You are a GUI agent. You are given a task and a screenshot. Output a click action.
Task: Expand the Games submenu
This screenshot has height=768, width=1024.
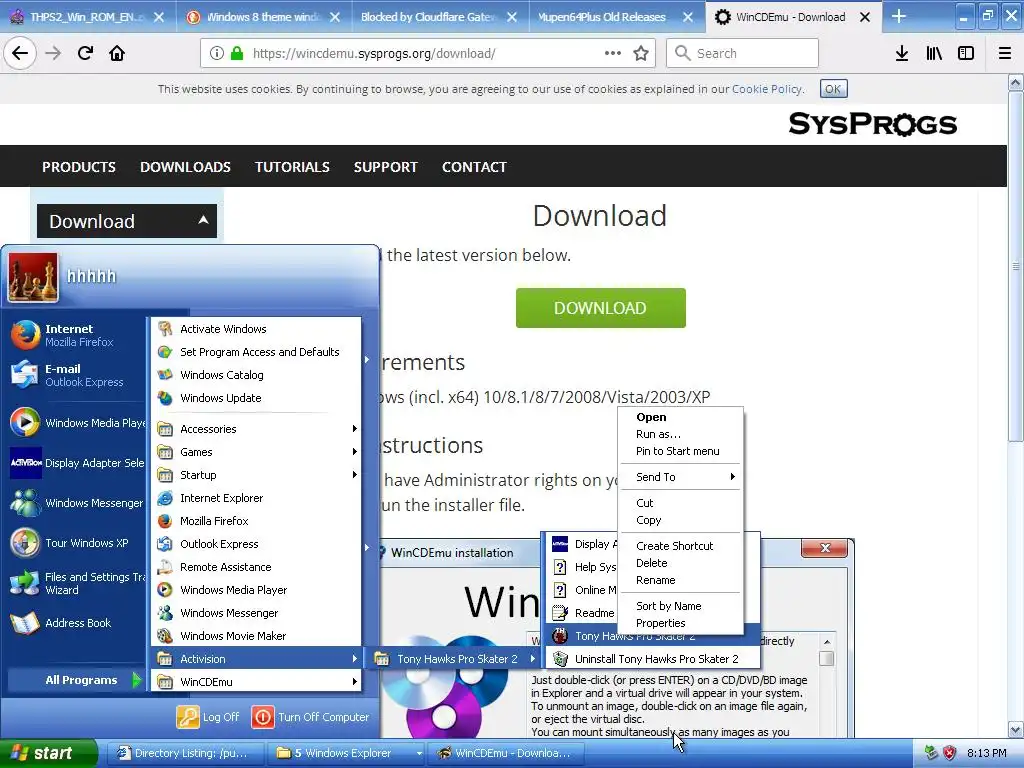[x=256, y=452]
